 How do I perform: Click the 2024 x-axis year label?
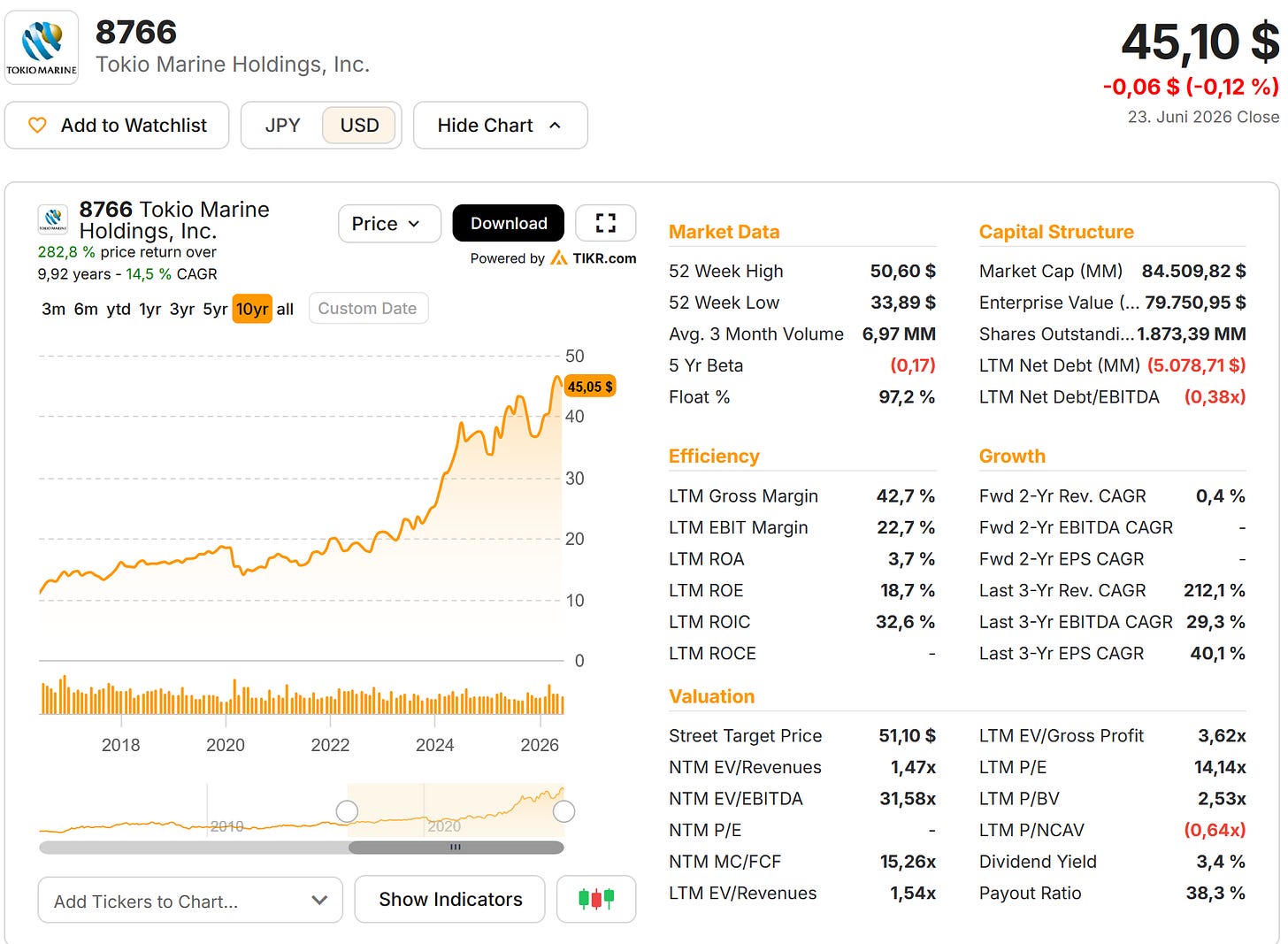click(x=434, y=745)
